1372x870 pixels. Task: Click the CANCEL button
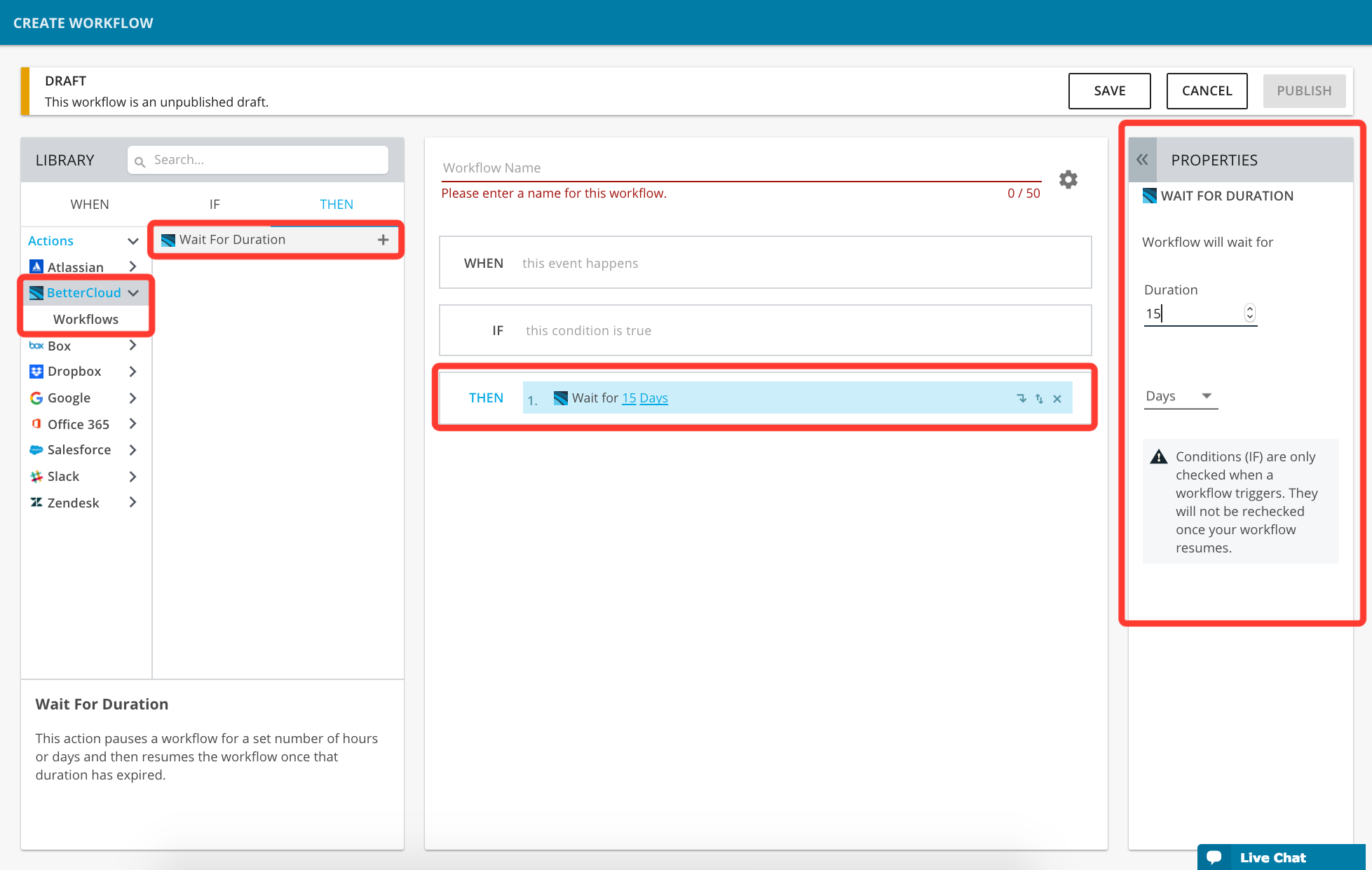(x=1207, y=90)
